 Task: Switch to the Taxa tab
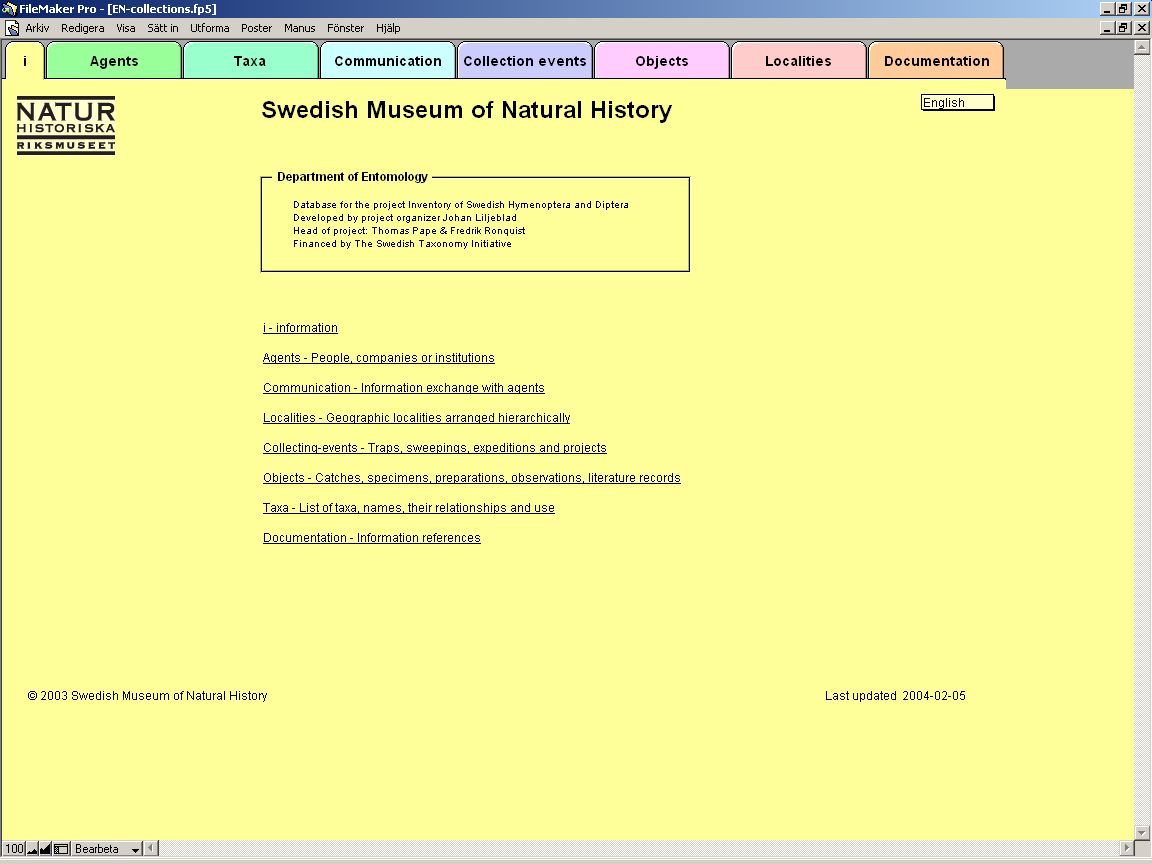pyautogui.click(x=250, y=61)
